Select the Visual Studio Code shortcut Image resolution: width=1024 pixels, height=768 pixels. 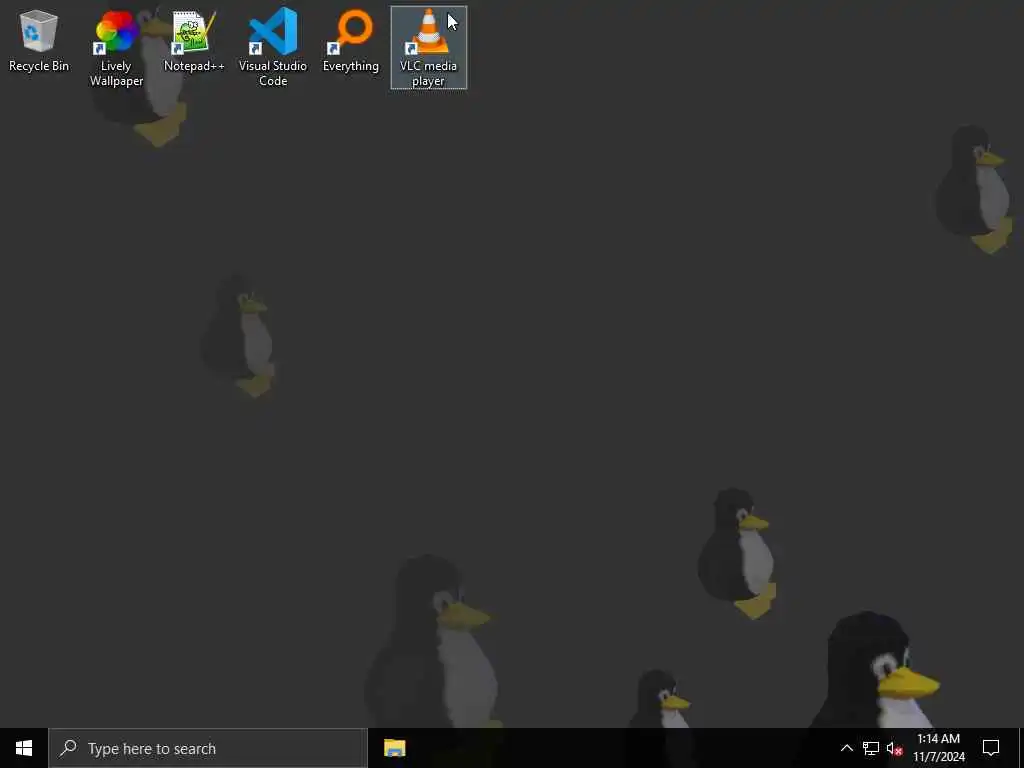tap(272, 48)
